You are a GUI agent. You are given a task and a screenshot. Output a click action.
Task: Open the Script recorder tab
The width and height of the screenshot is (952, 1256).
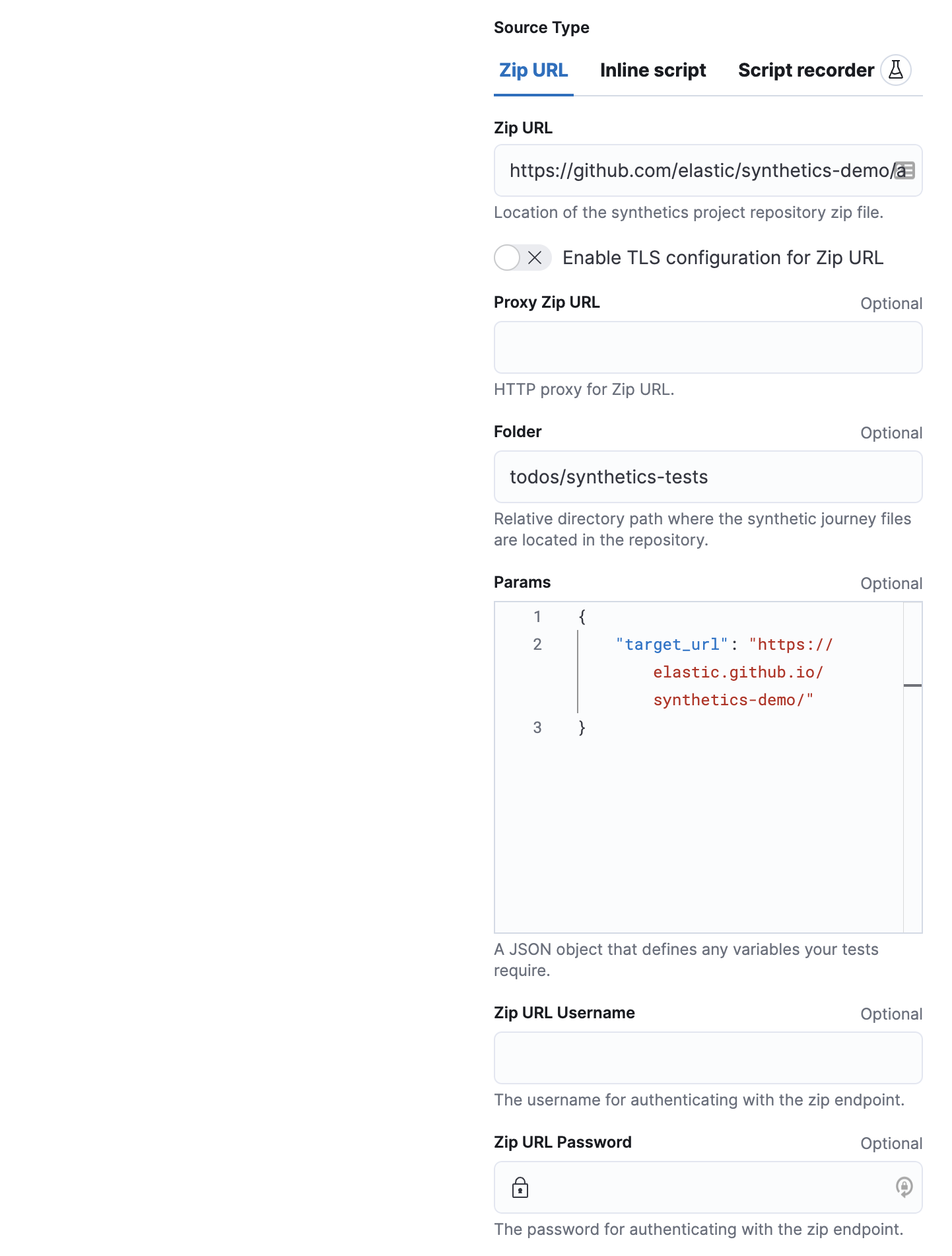[x=807, y=69]
